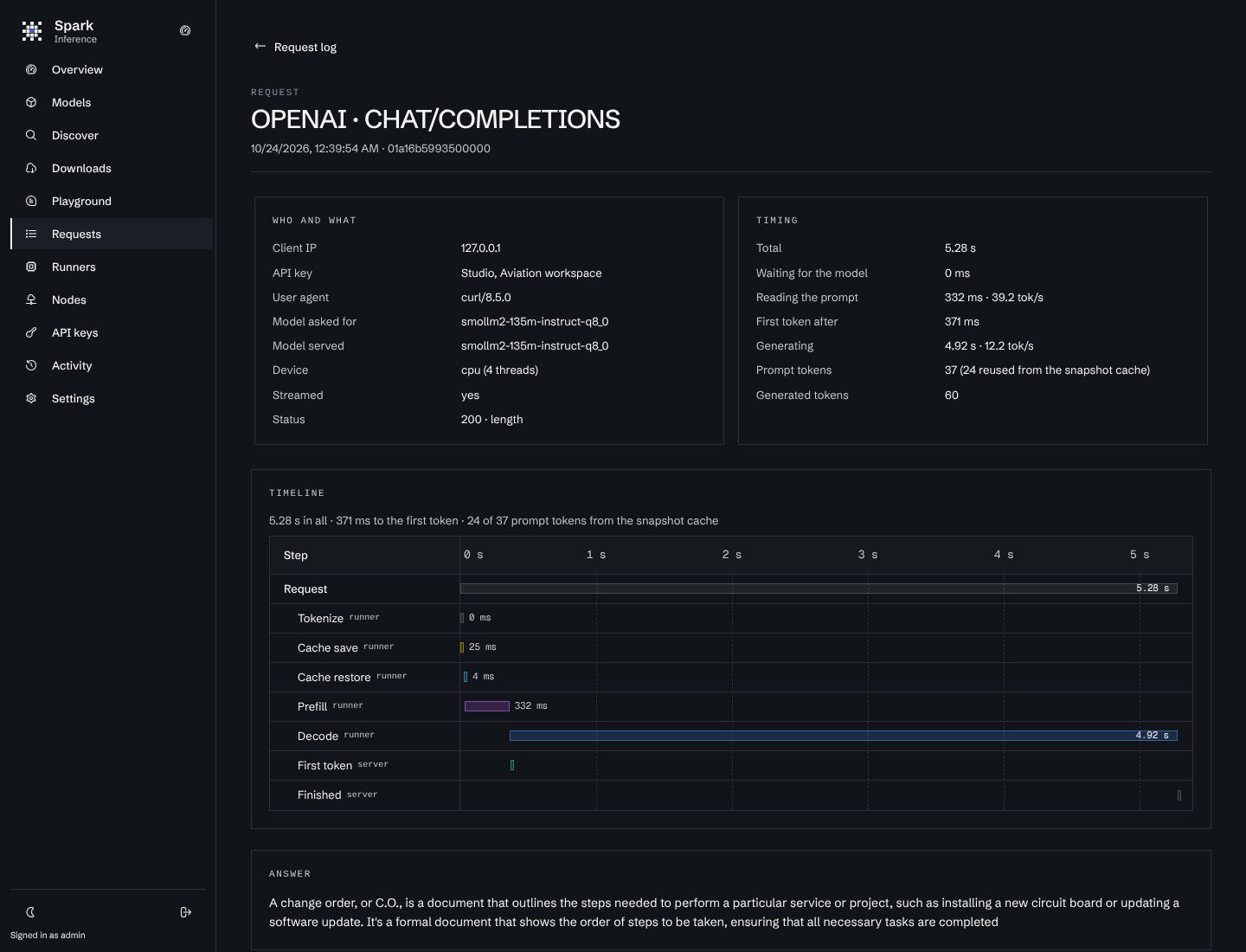Click the purple Prefill bar
Viewport: 1246px width, 952px height.
(x=487, y=706)
